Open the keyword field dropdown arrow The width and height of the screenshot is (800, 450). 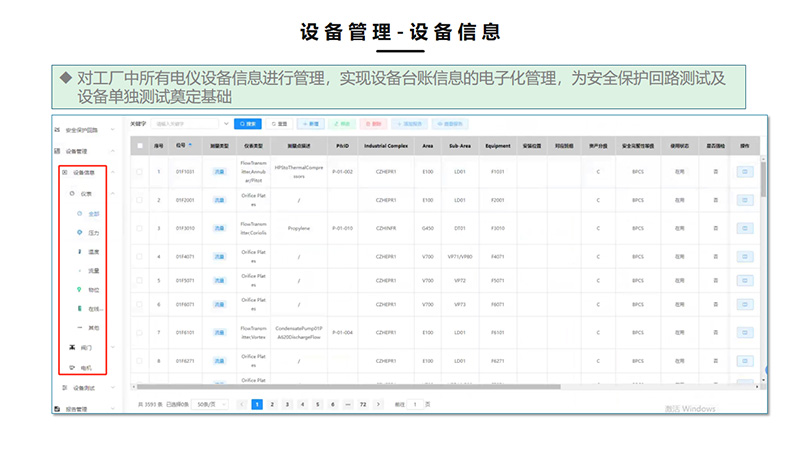226,124
